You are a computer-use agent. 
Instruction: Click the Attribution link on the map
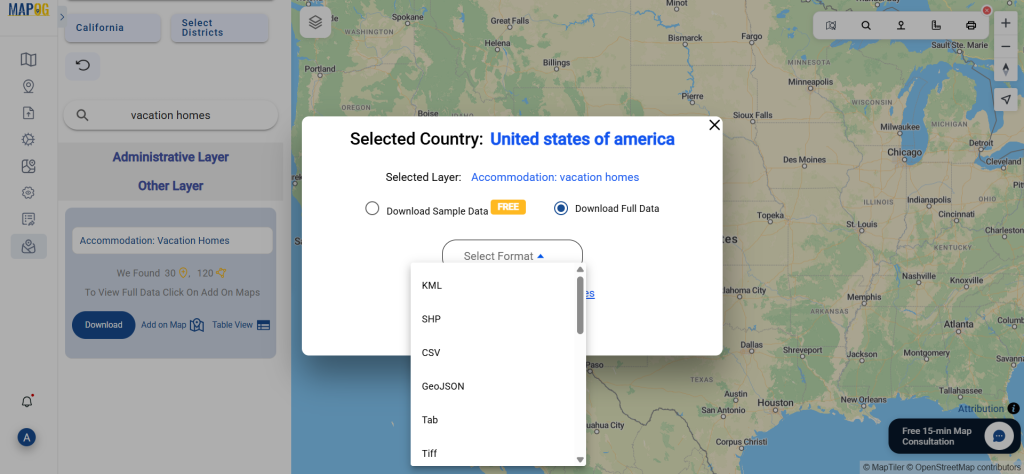[981, 409]
